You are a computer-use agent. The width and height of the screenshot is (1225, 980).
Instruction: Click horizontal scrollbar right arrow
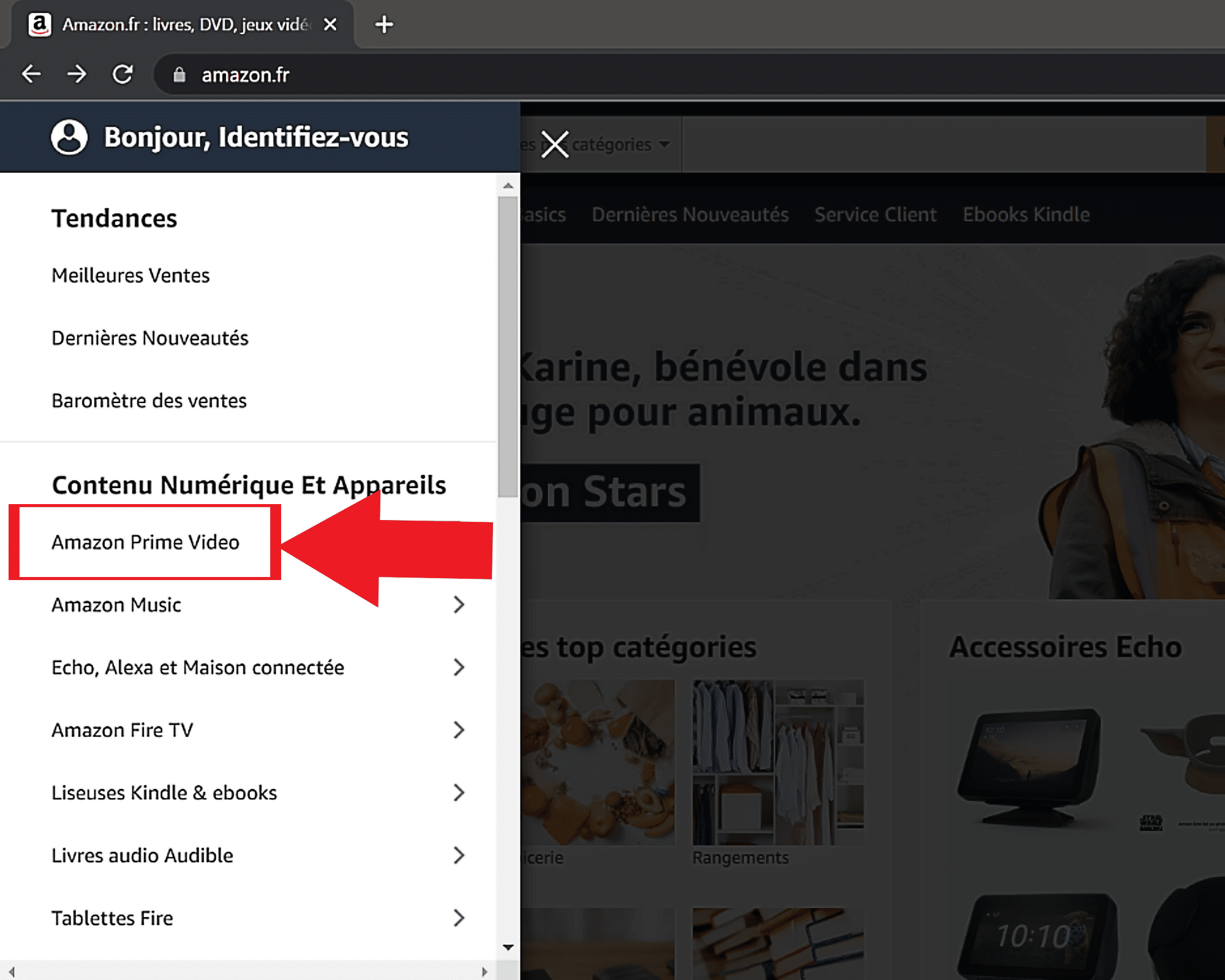[x=484, y=971]
